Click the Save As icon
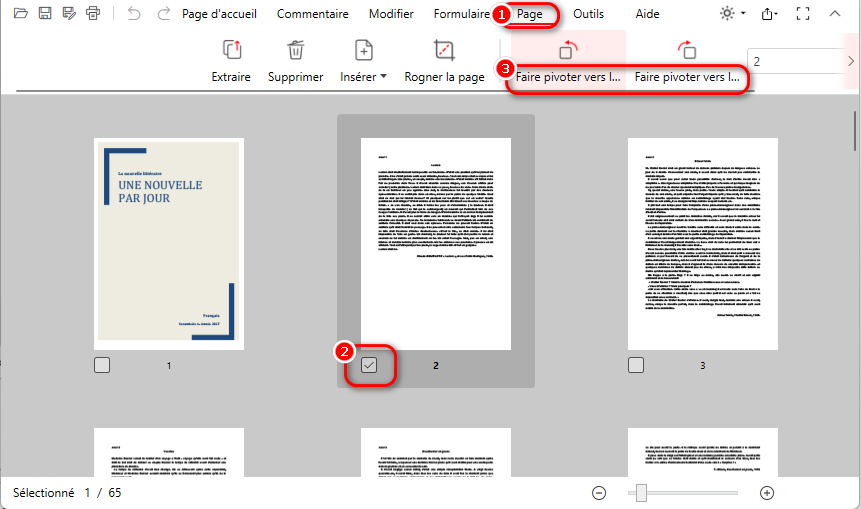This screenshot has width=861, height=509. (x=69, y=13)
